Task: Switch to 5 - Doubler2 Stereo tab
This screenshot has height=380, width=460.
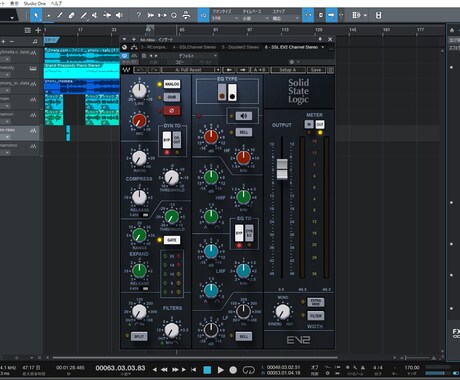Action: [240, 47]
